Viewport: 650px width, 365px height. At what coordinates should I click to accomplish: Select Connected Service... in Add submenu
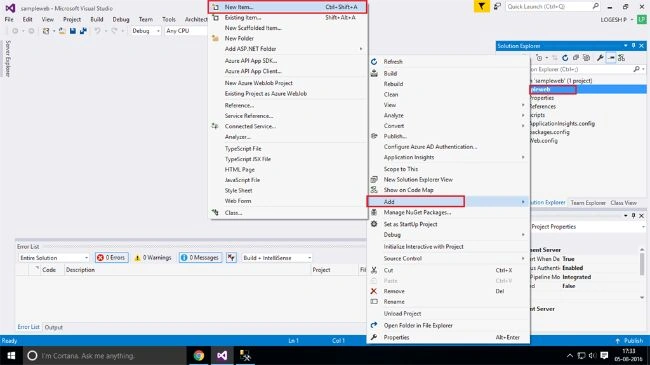pos(288,126)
